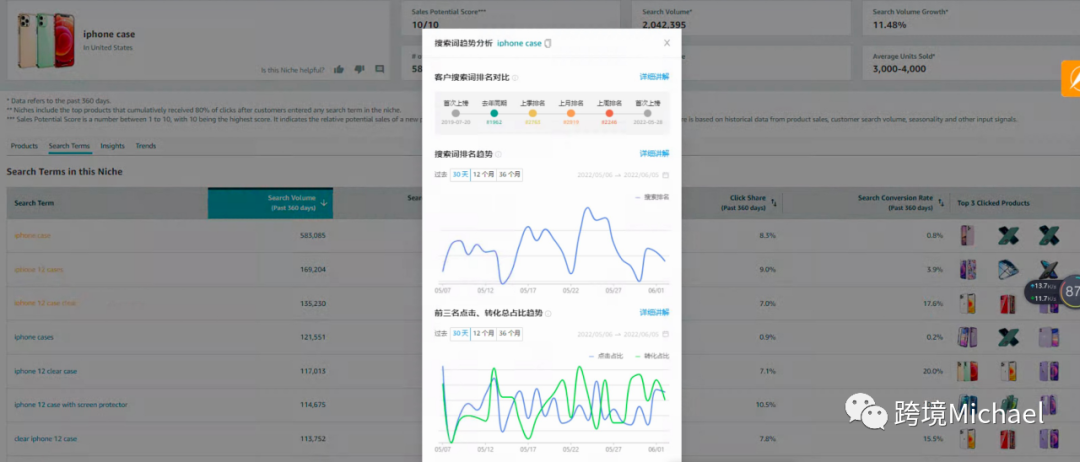Open calendar icon for 前三名点击 trend date range
The height and width of the screenshot is (462, 1080).
pos(665,334)
